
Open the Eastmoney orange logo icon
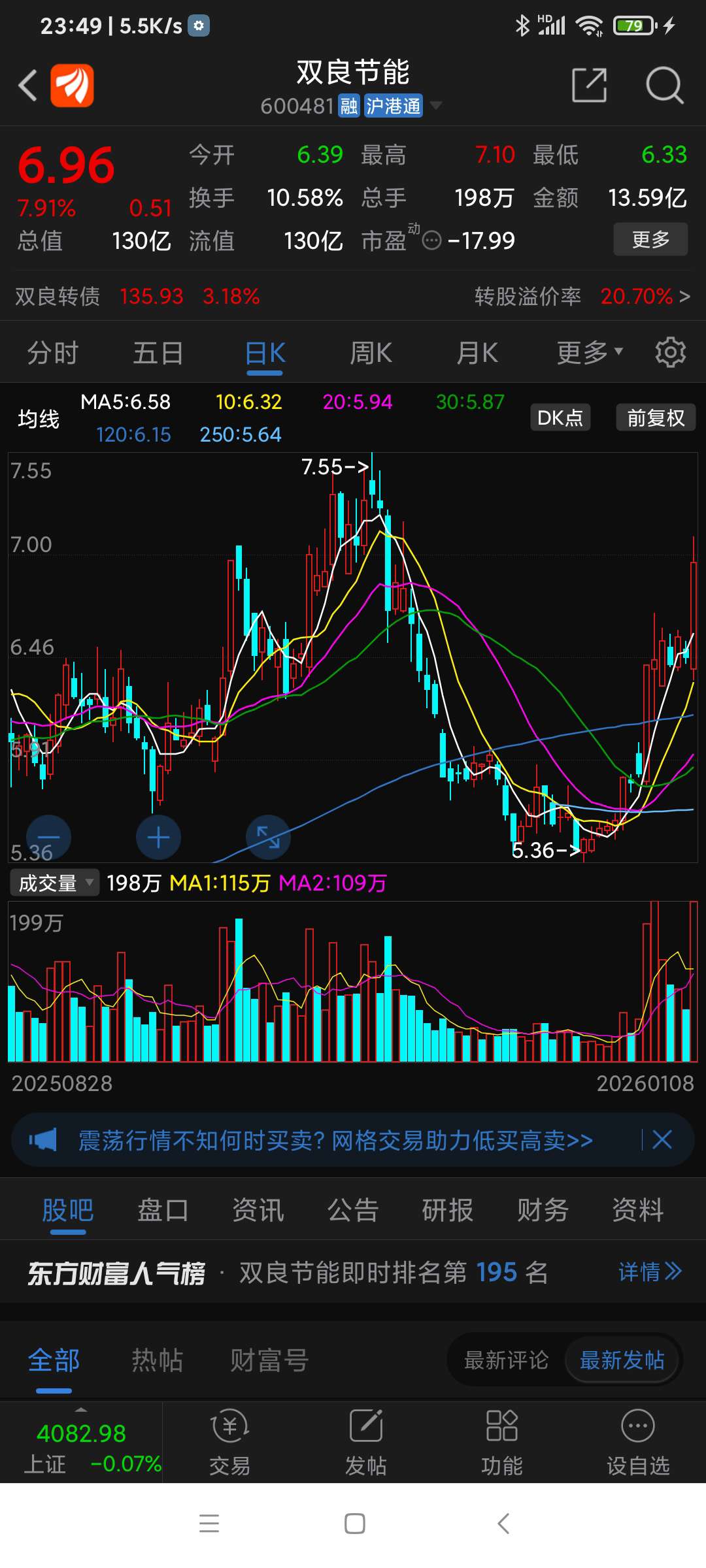(x=73, y=85)
